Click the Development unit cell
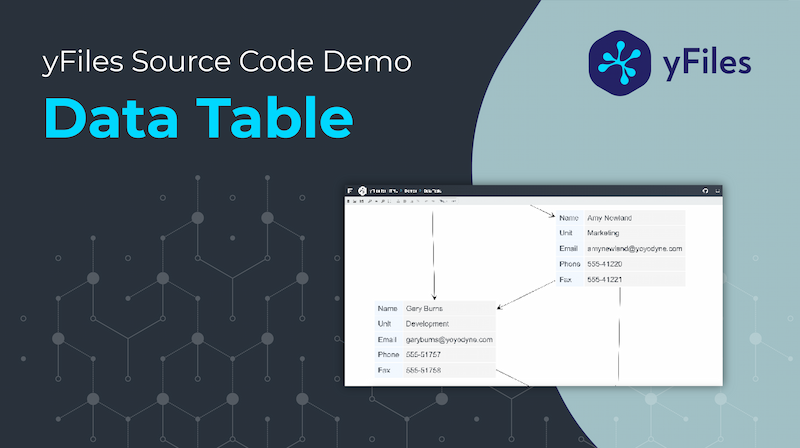 point(427,324)
